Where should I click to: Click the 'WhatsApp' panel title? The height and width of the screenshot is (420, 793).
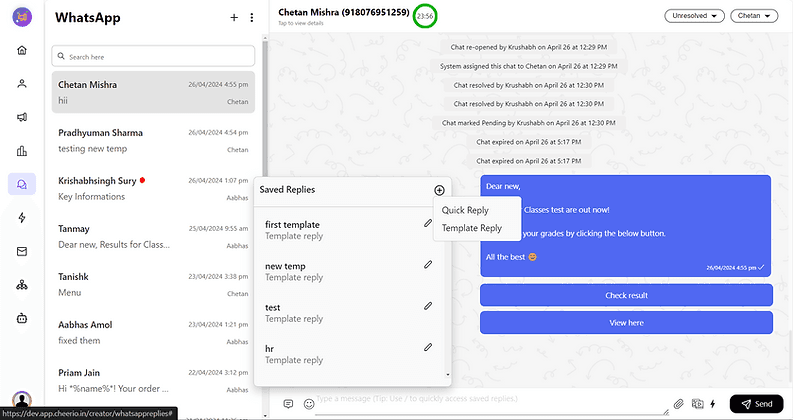[87, 17]
